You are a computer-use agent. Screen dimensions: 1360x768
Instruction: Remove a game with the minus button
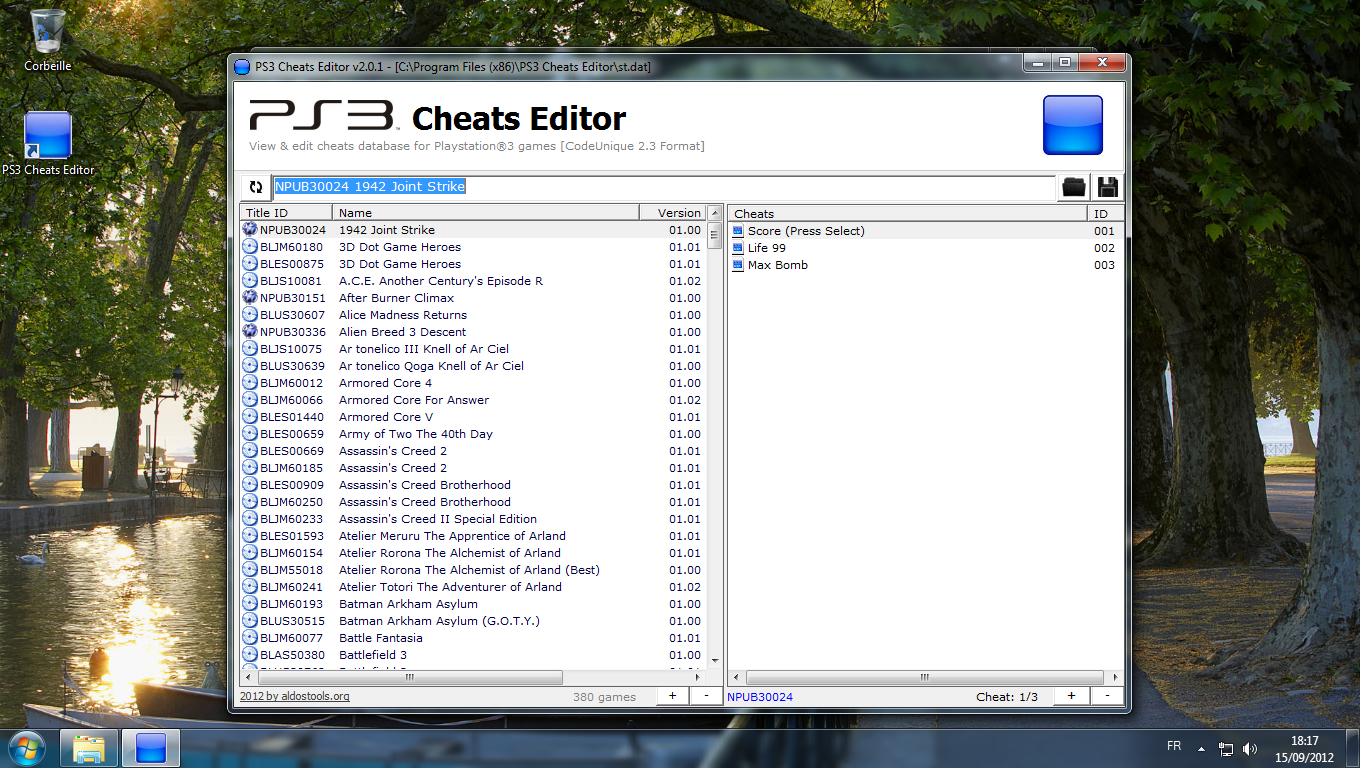click(x=706, y=696)
